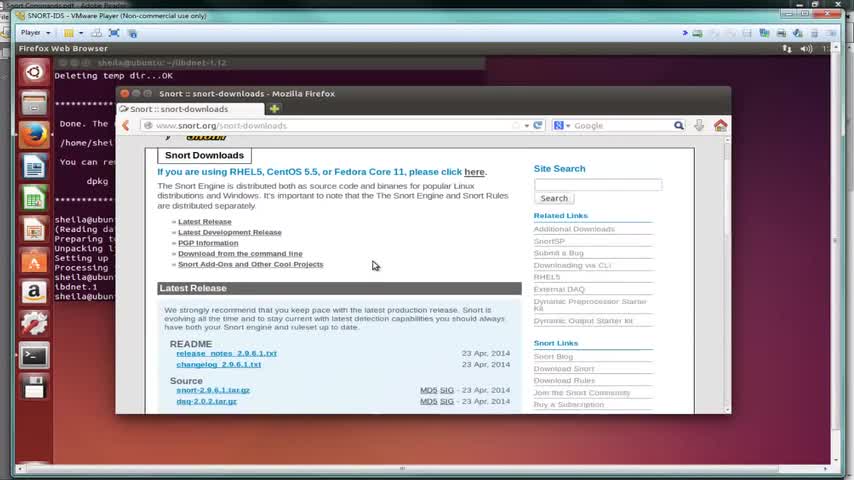Open Download from the command line link
Screen dimensions: 854x480
pyautogui.click(x=240, y=253)
